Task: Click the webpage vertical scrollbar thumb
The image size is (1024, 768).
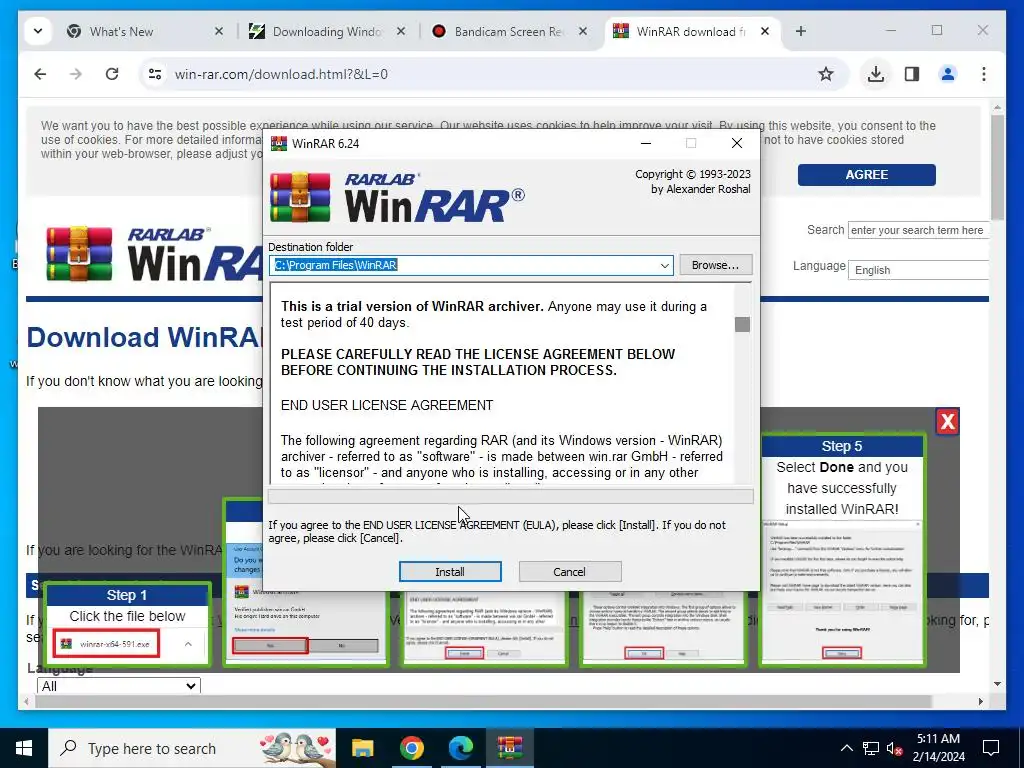Action: (997, 167)
